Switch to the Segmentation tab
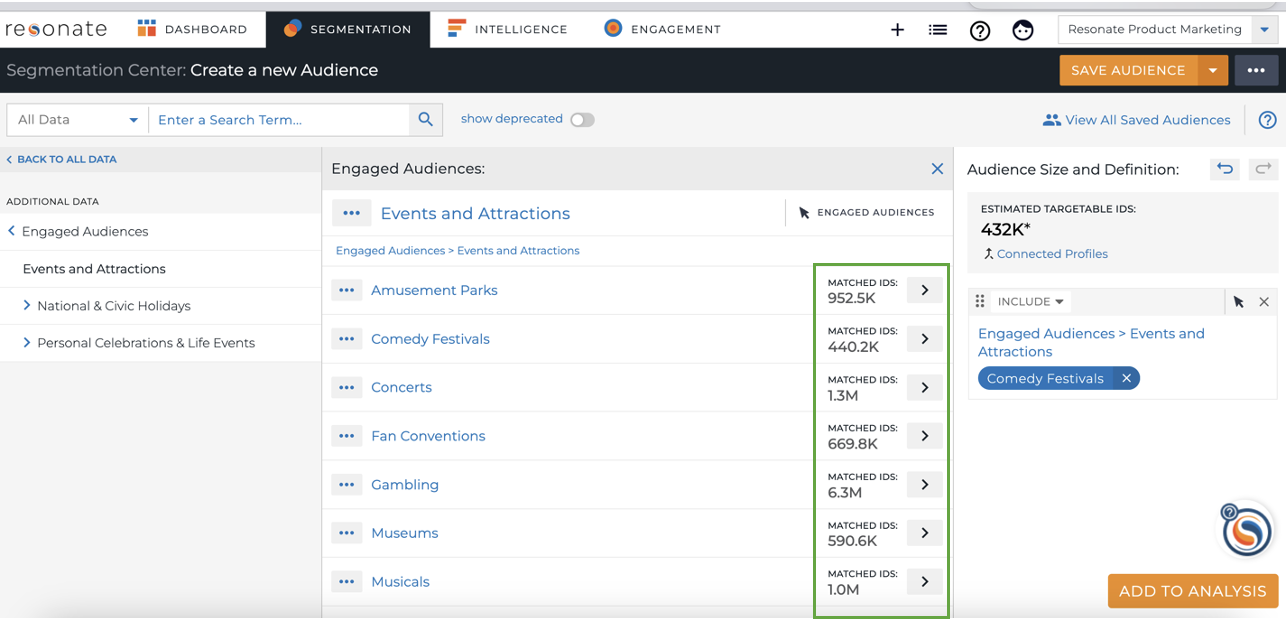The width and height of the screenshot is (1286, 620). (x=347, y=29)
